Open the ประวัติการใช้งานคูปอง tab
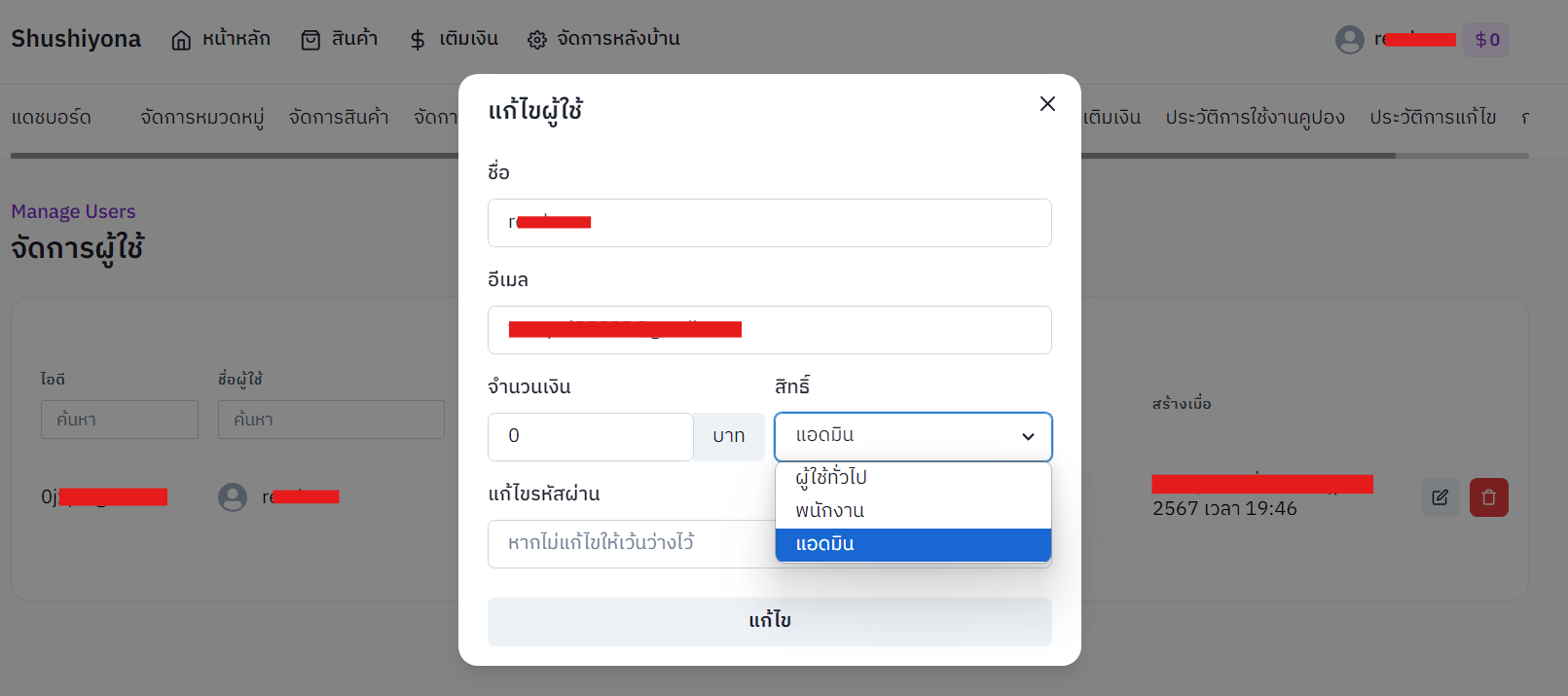The width and height of the screenshot is (1568, 696). [1255, 118]
